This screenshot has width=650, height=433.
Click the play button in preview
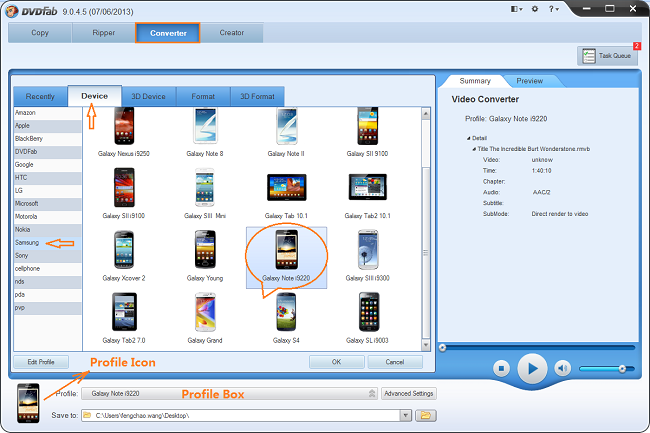coord(532,369)
